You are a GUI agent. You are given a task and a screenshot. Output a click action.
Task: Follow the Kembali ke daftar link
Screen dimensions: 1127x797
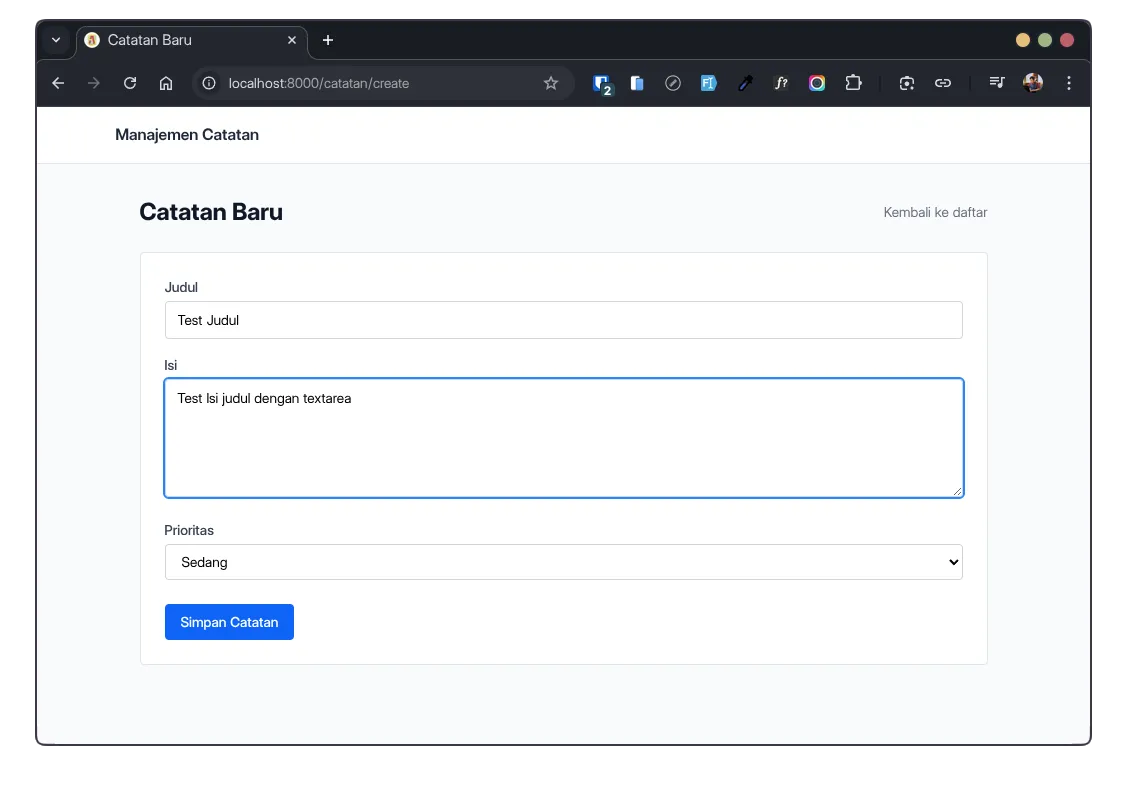click(x=935, y=212)
